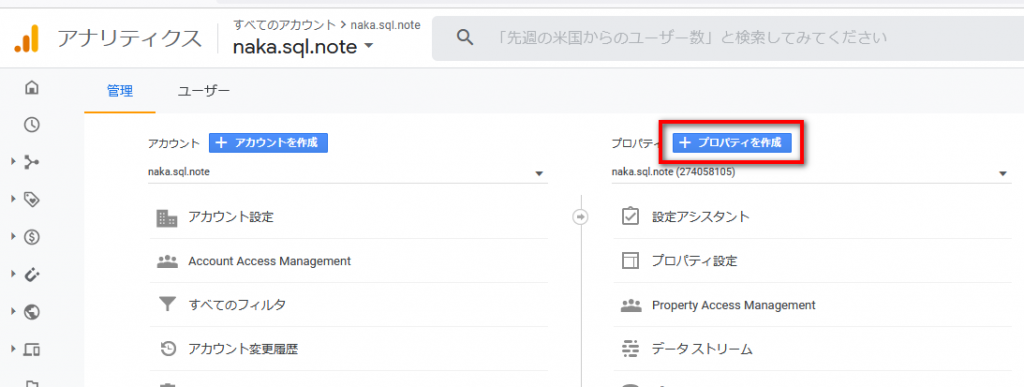Open the property dropdown naka.sql.note (274058105)

811,173
